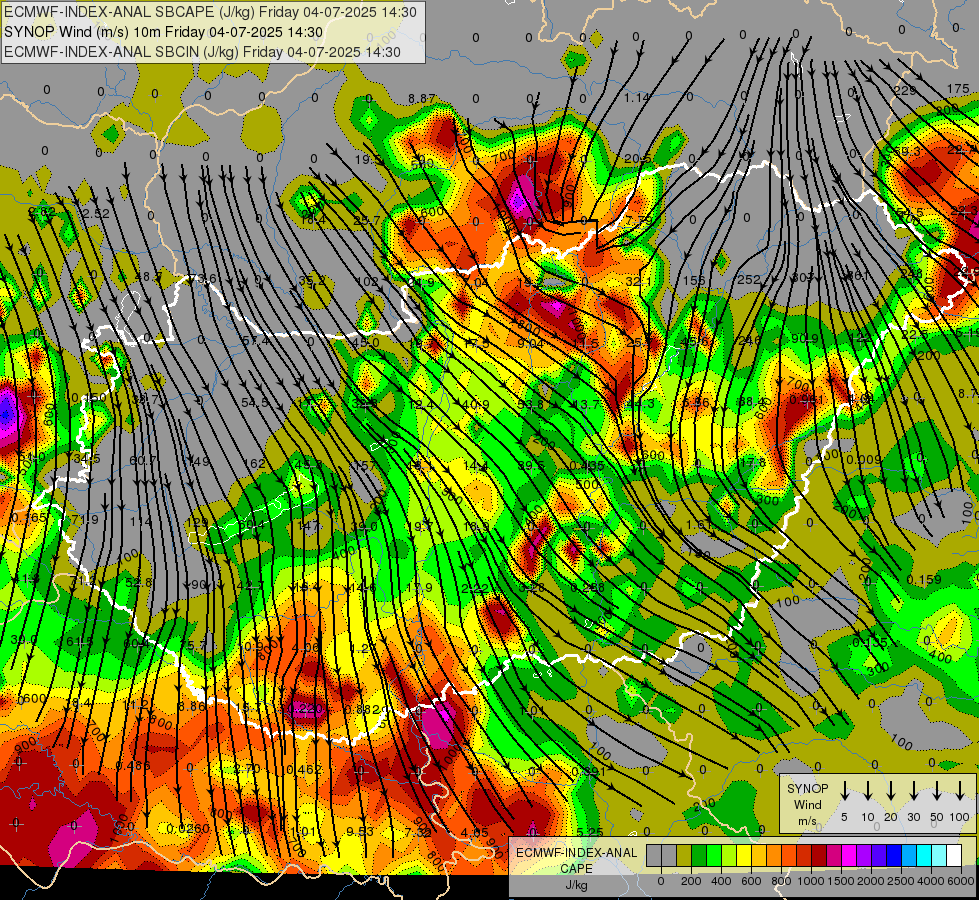Screen dimensions: 979x900
Task: Click the map value 52.8
Action: (139, 582)
